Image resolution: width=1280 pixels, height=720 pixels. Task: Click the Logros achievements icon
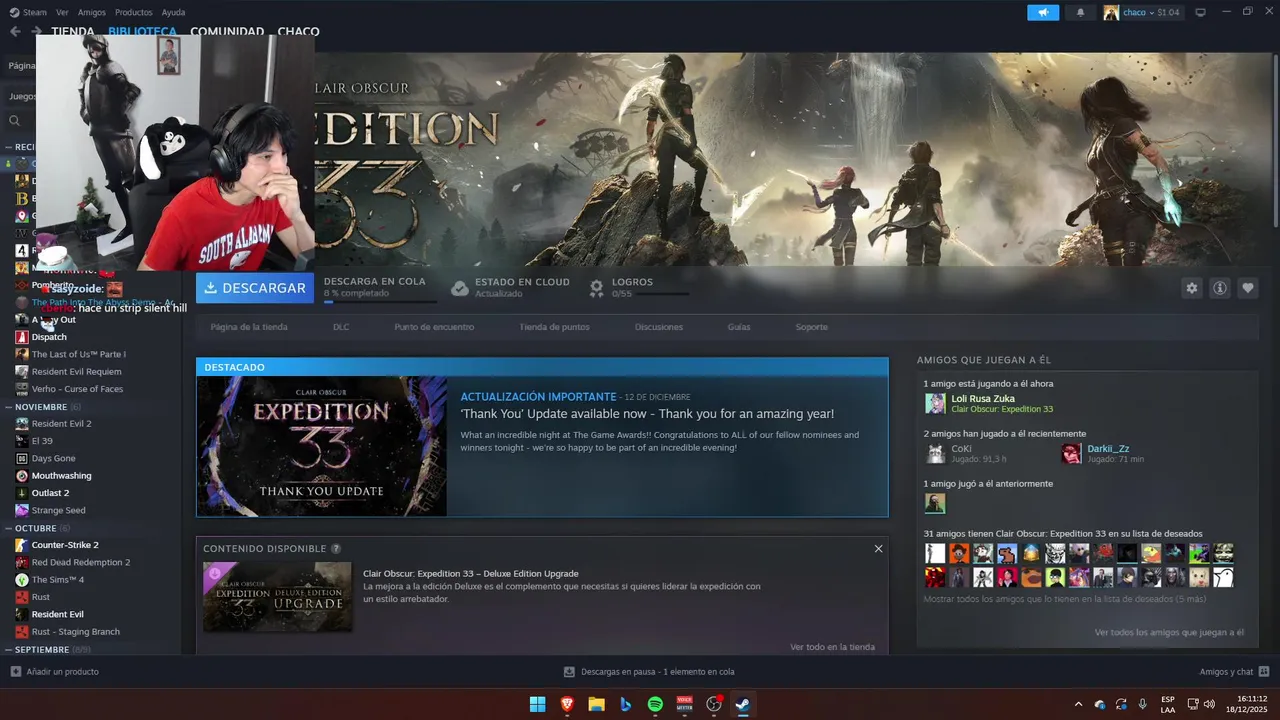(597, 288)
